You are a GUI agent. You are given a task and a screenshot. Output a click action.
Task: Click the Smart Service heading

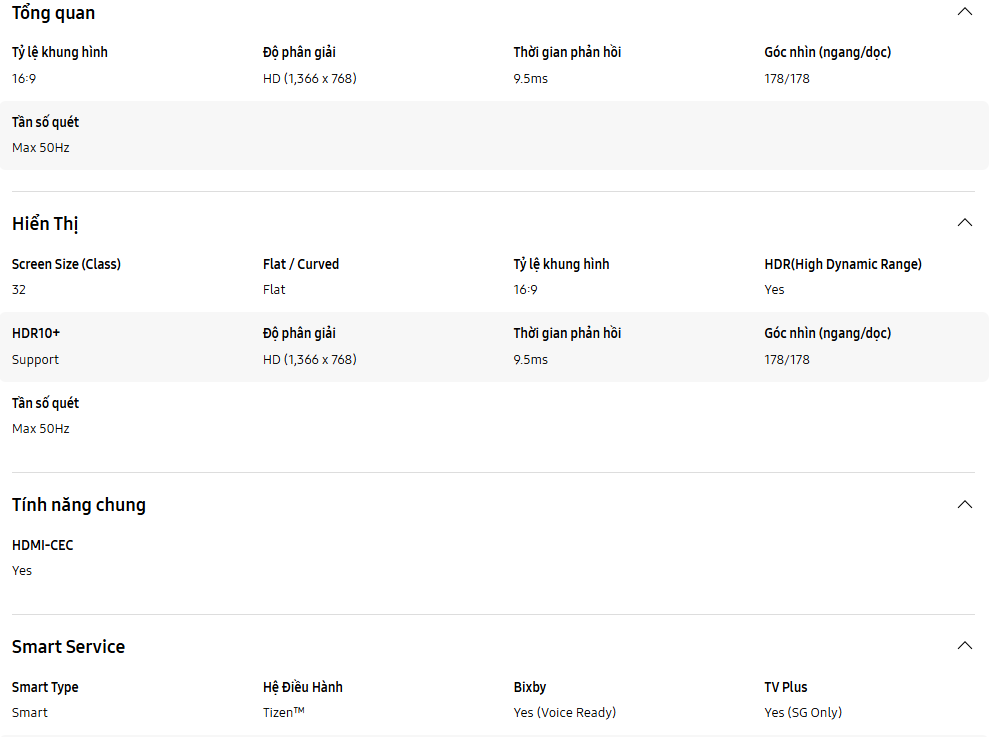[68, 647]
